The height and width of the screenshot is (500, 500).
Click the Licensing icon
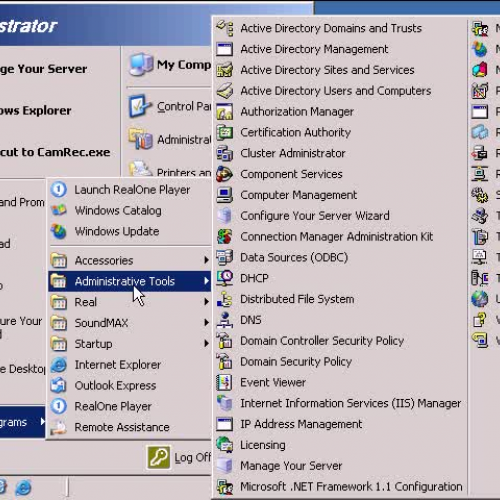click(x=225, y=445)
